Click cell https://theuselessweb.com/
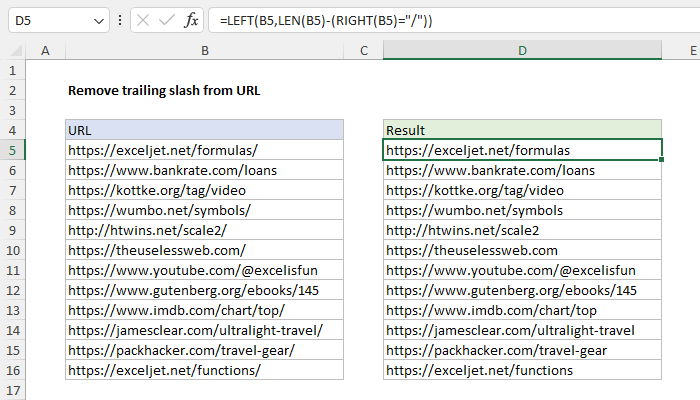Screen dimensions: 700x400 204,250
